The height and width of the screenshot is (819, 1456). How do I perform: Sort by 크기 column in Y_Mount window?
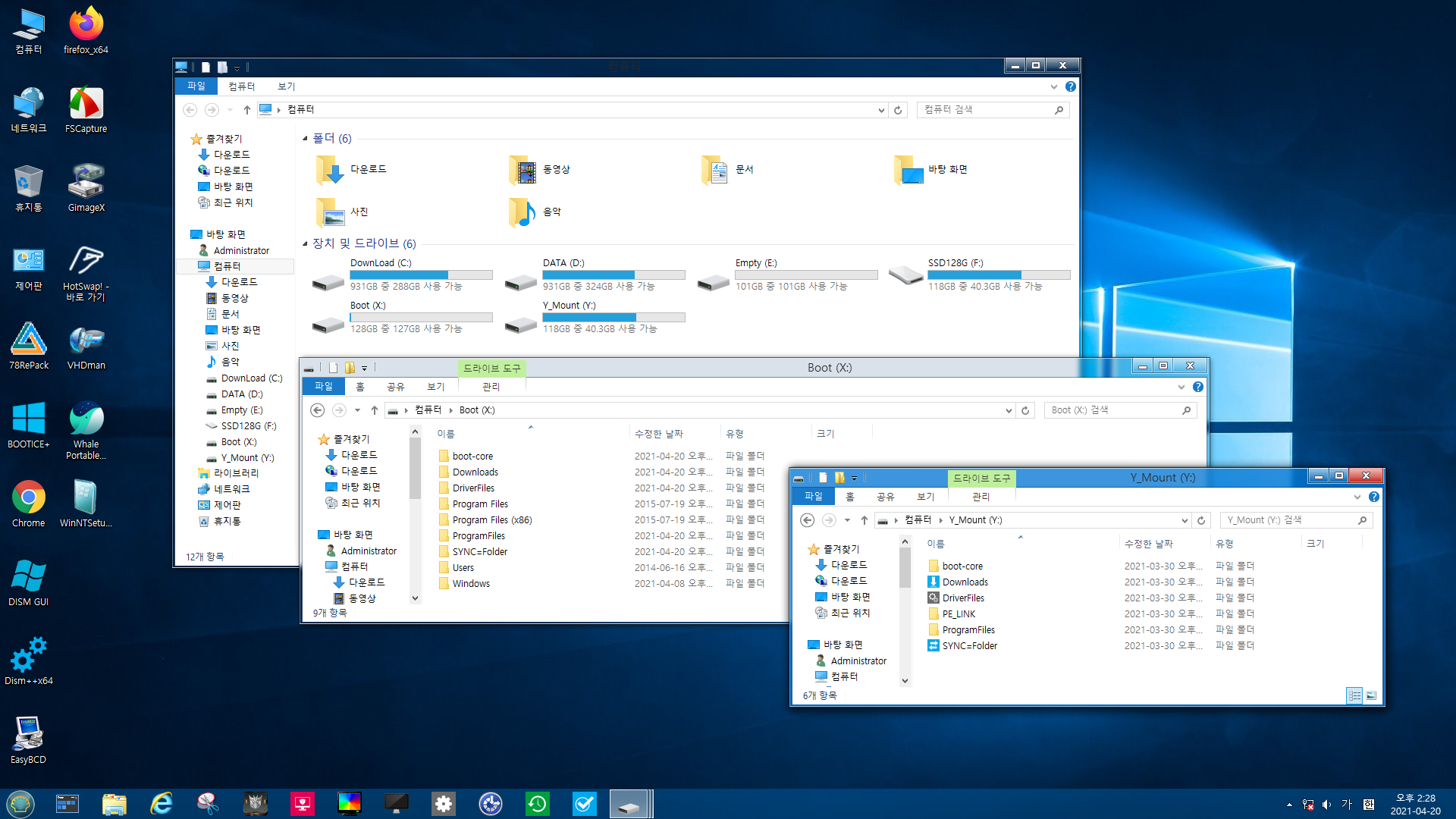(1332, 544)
